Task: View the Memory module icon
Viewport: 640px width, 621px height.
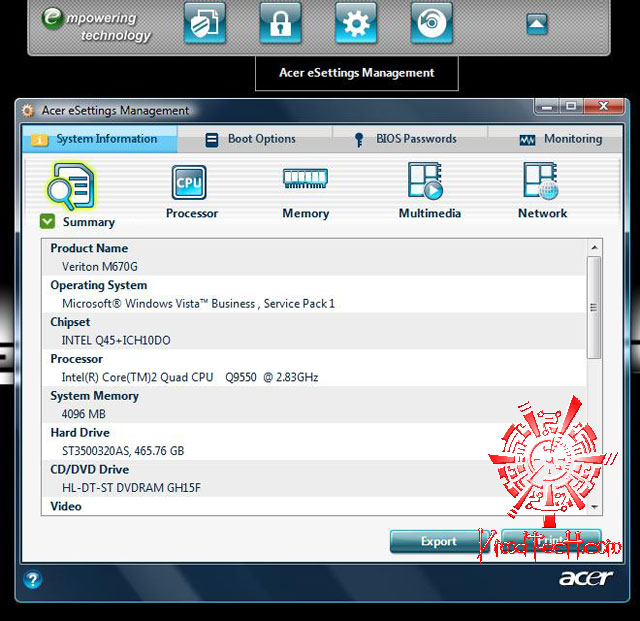Action: [x=305, y=178]
